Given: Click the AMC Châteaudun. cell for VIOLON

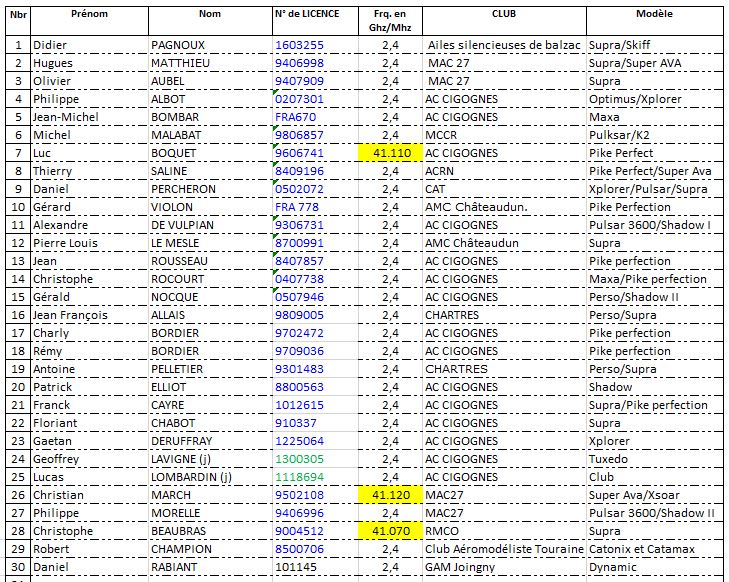Looking at the screenshot, I should (x=504, y=207).
